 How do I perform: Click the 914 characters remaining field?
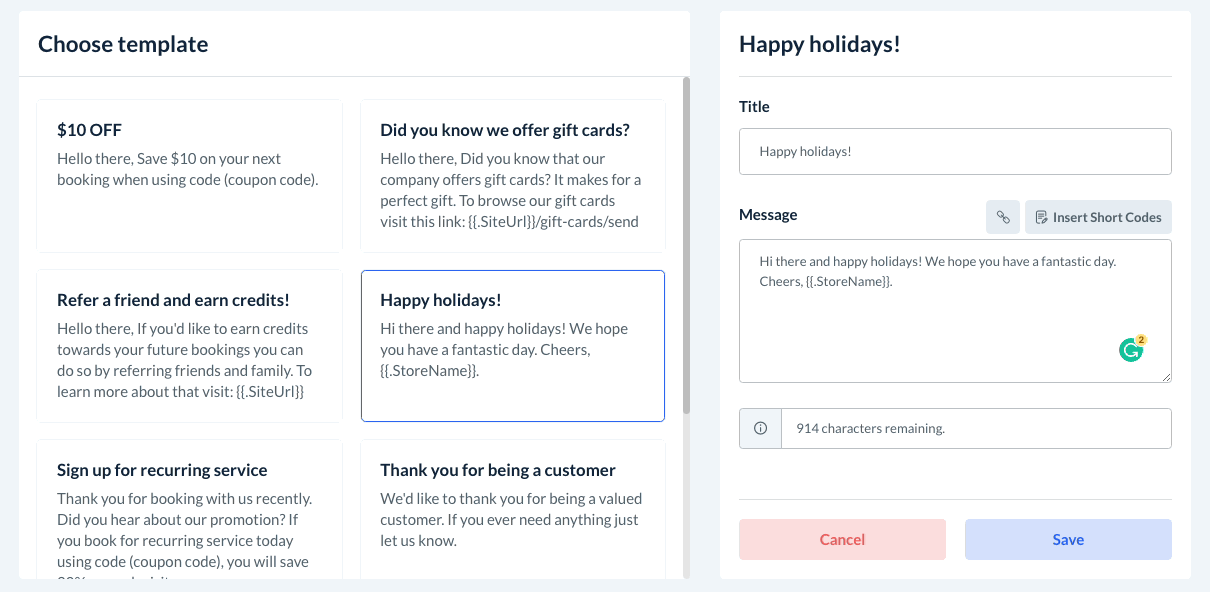click(x=975, y=428)
